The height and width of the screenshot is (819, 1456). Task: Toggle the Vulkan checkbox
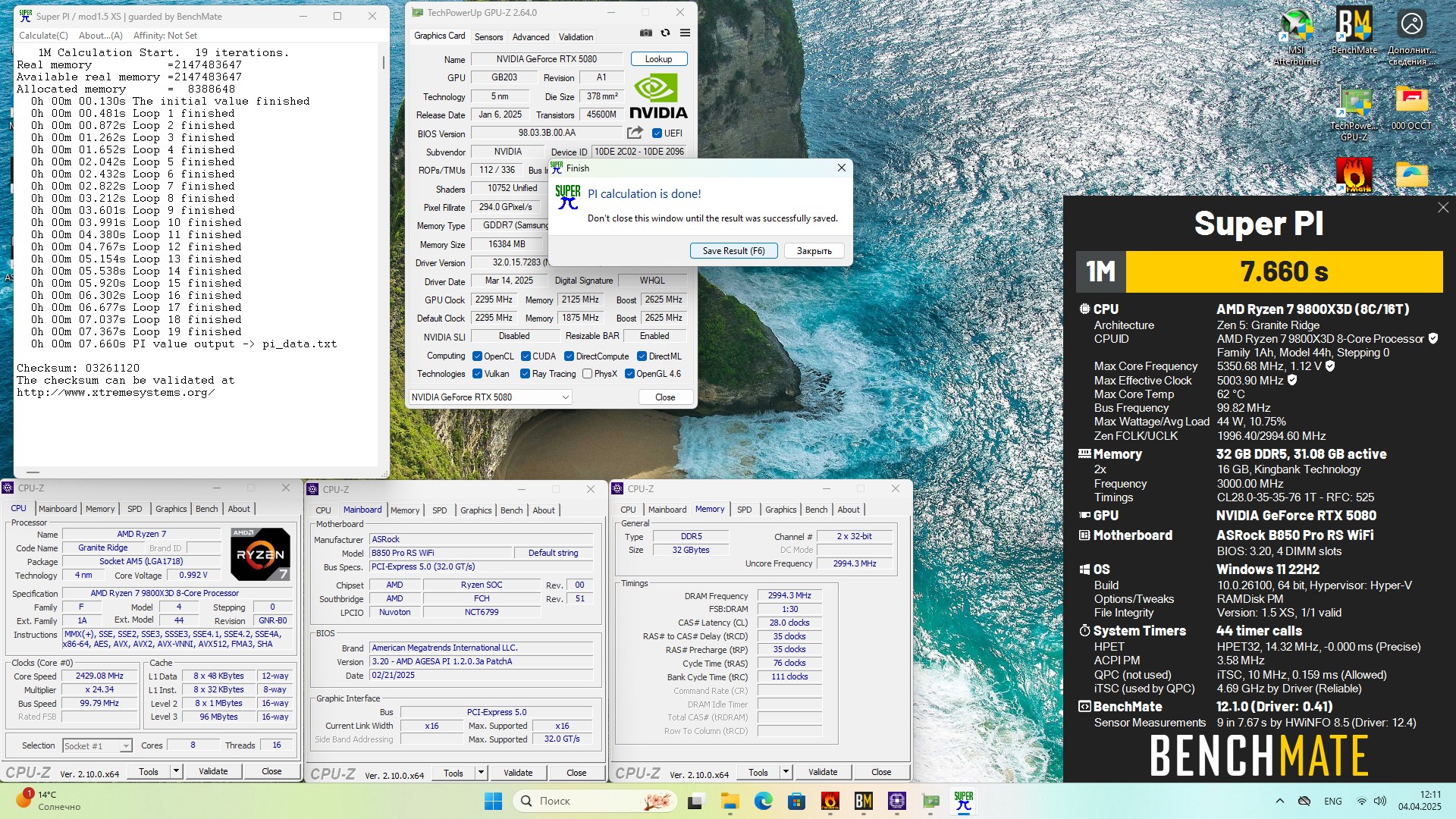(x=477, y=374)
